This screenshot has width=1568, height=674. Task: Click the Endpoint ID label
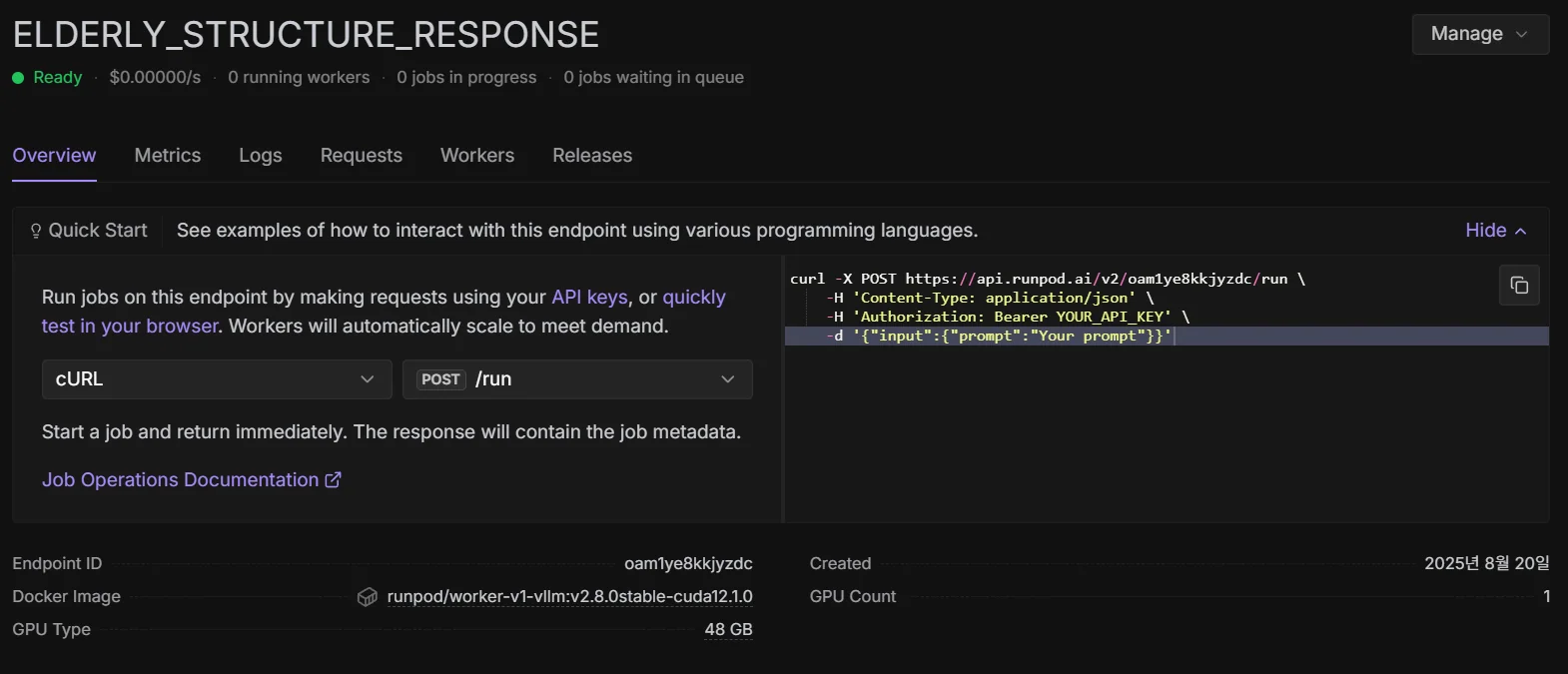(x=57, y=564)
